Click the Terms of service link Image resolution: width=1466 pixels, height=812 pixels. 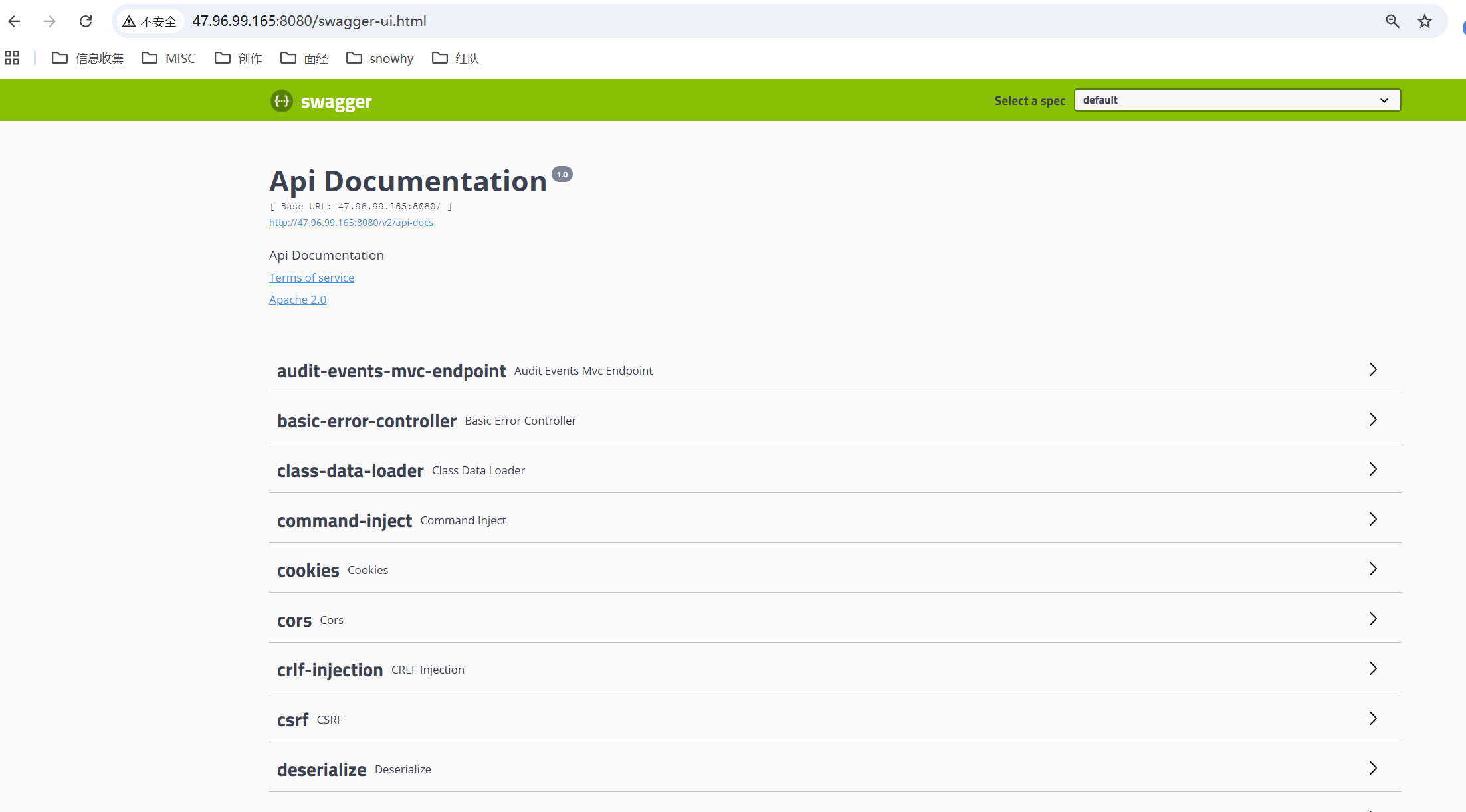click(x=312, y=278)
